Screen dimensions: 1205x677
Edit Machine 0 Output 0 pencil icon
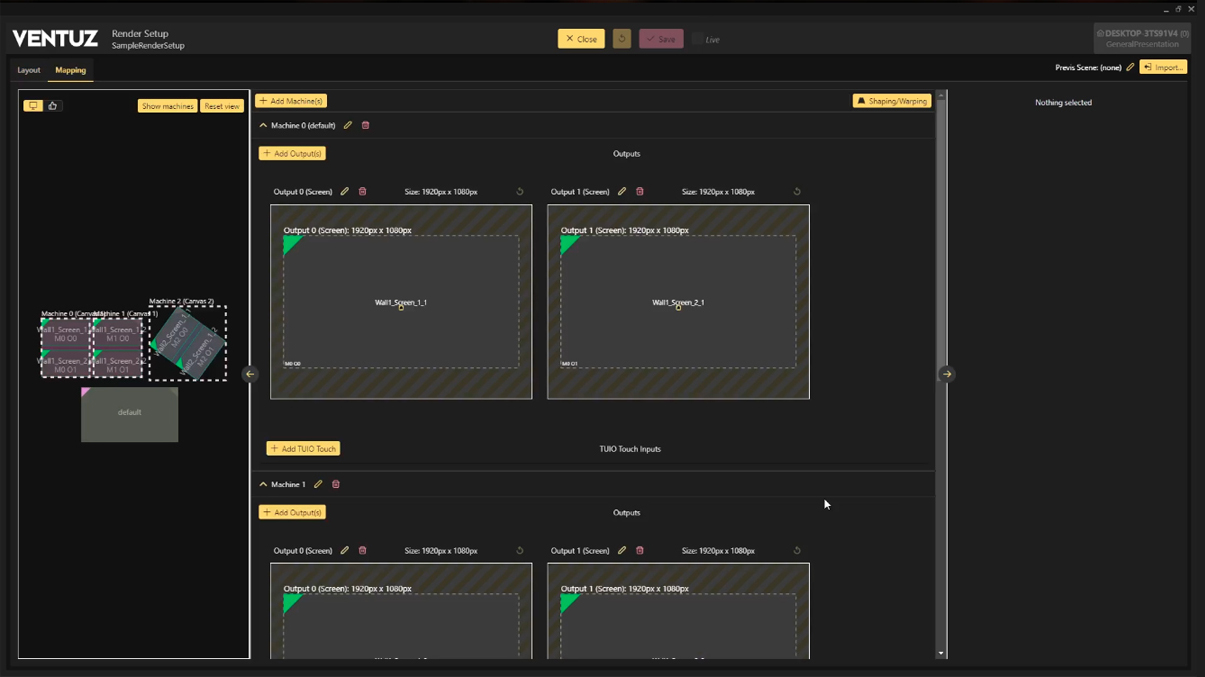click(345, 192)
